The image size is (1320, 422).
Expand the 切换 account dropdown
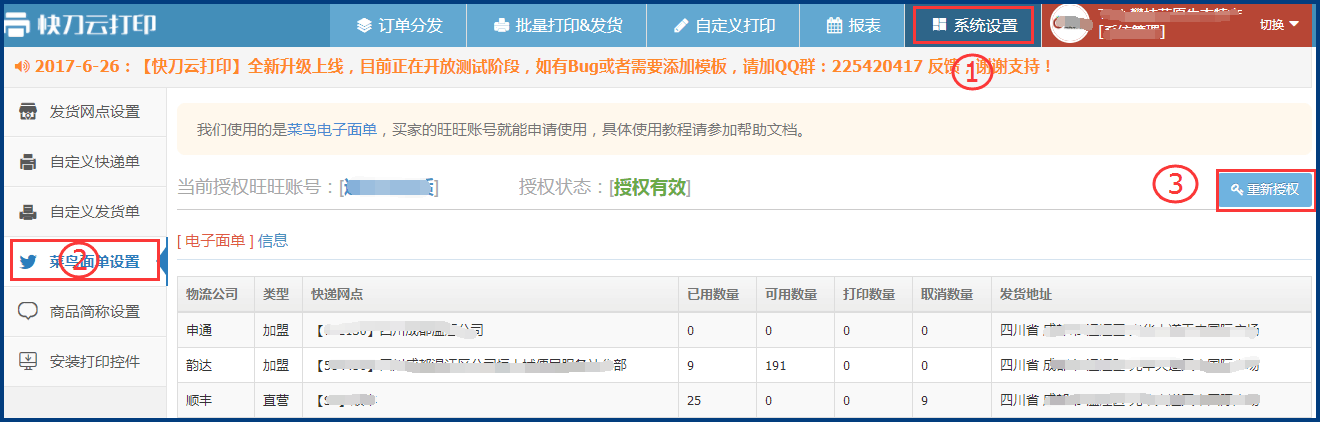(x=1279, y=25)
